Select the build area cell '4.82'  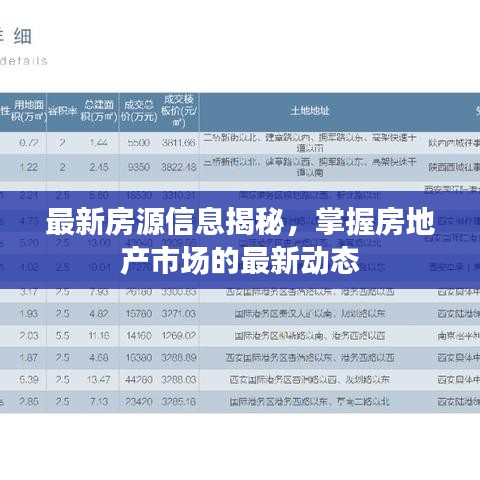(x=99, y=314)
